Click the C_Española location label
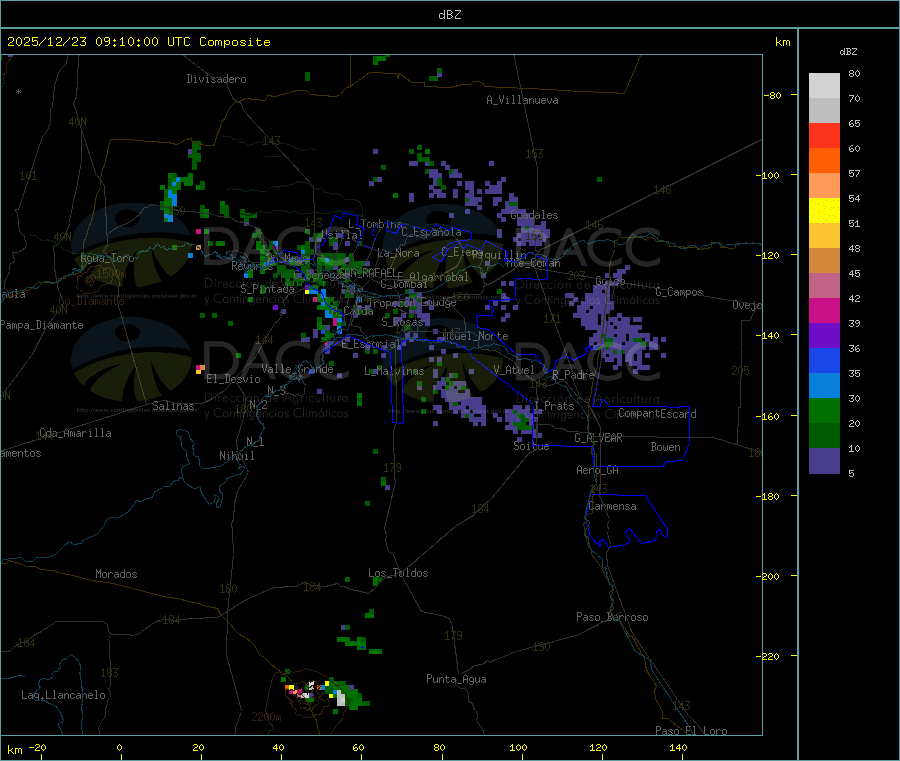Viewport: 900px width, 761px height. pos(432,232)
